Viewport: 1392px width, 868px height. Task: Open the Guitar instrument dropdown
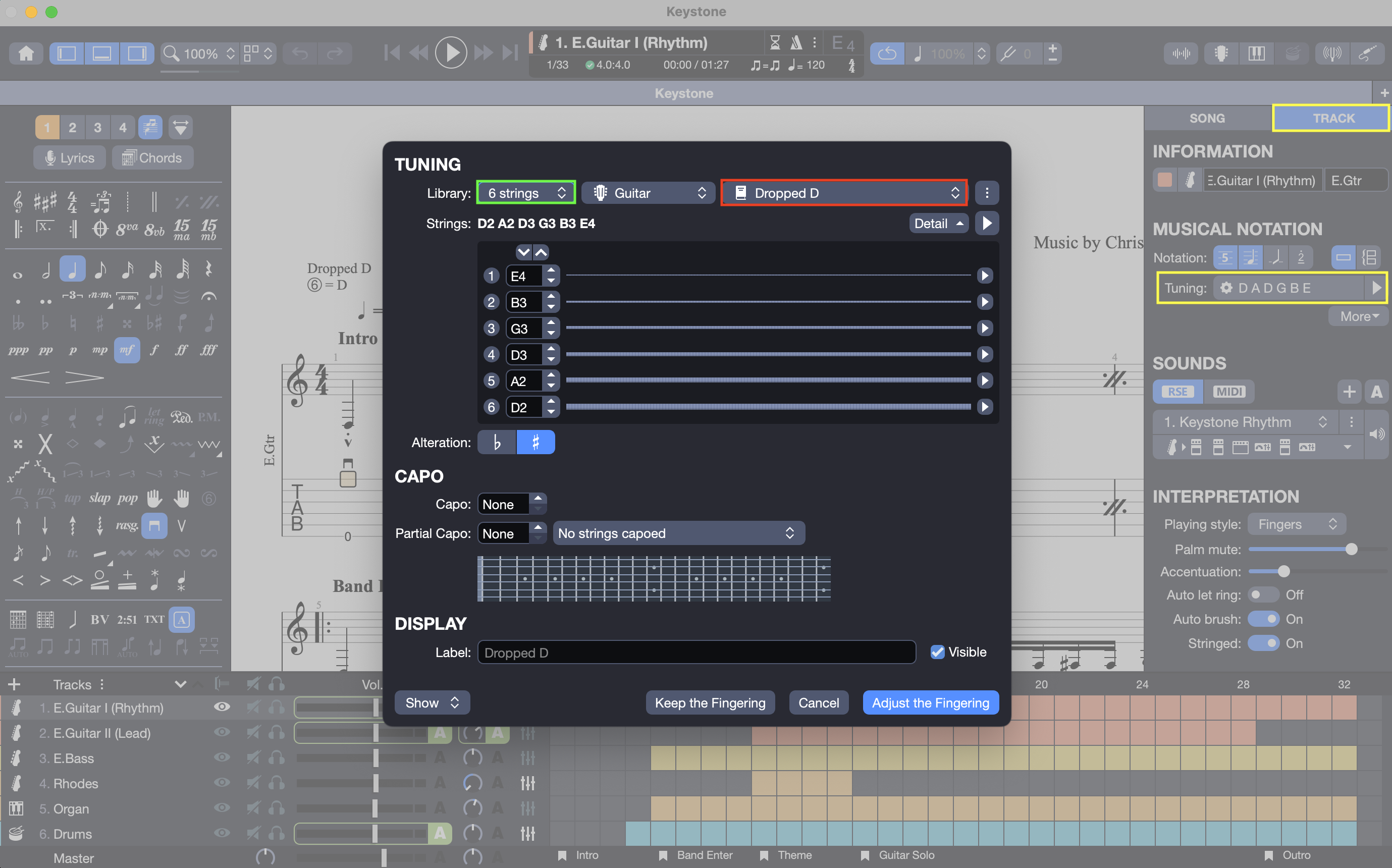[648, 193]
